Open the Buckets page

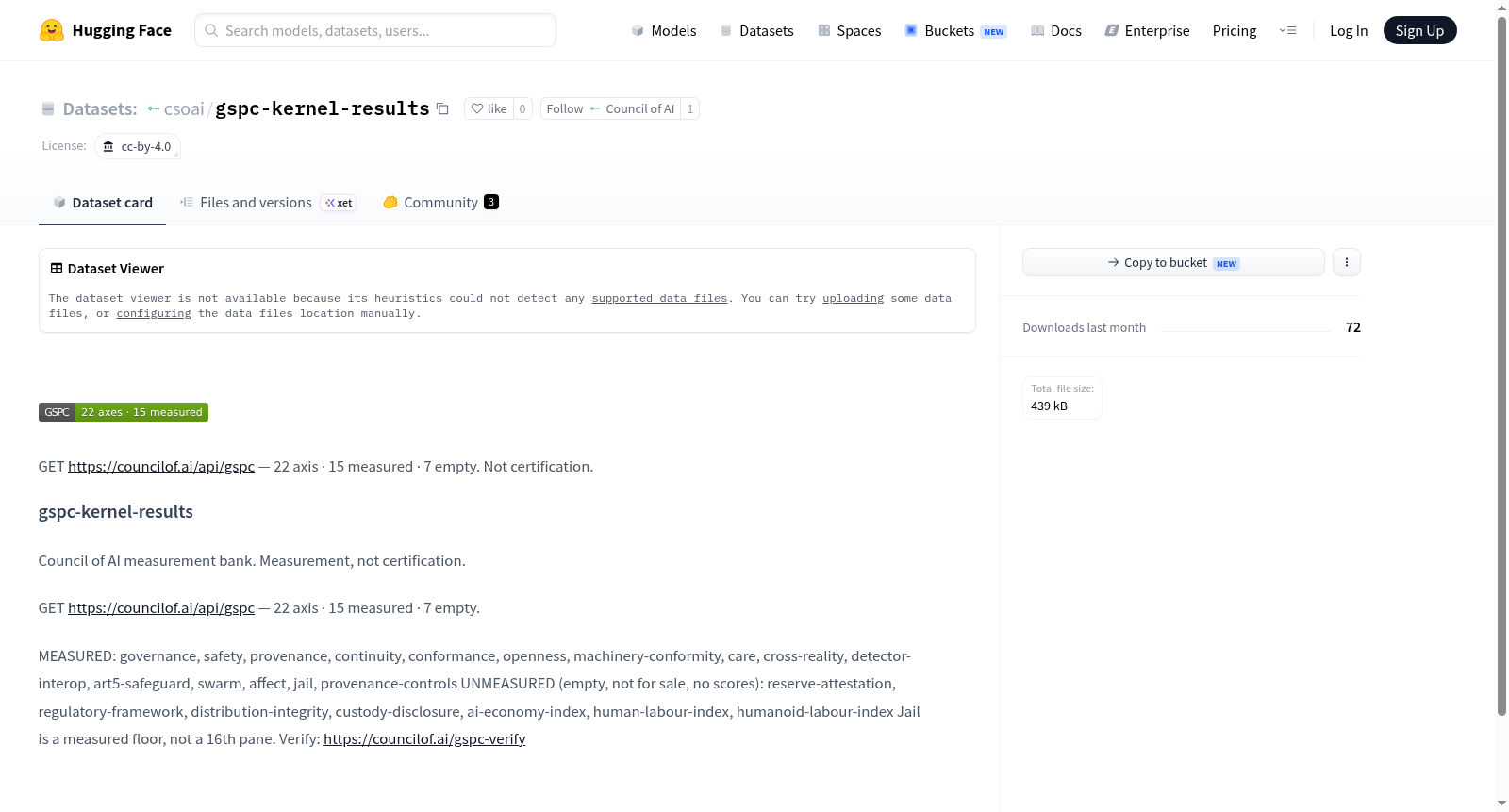(x=955, y=30)
